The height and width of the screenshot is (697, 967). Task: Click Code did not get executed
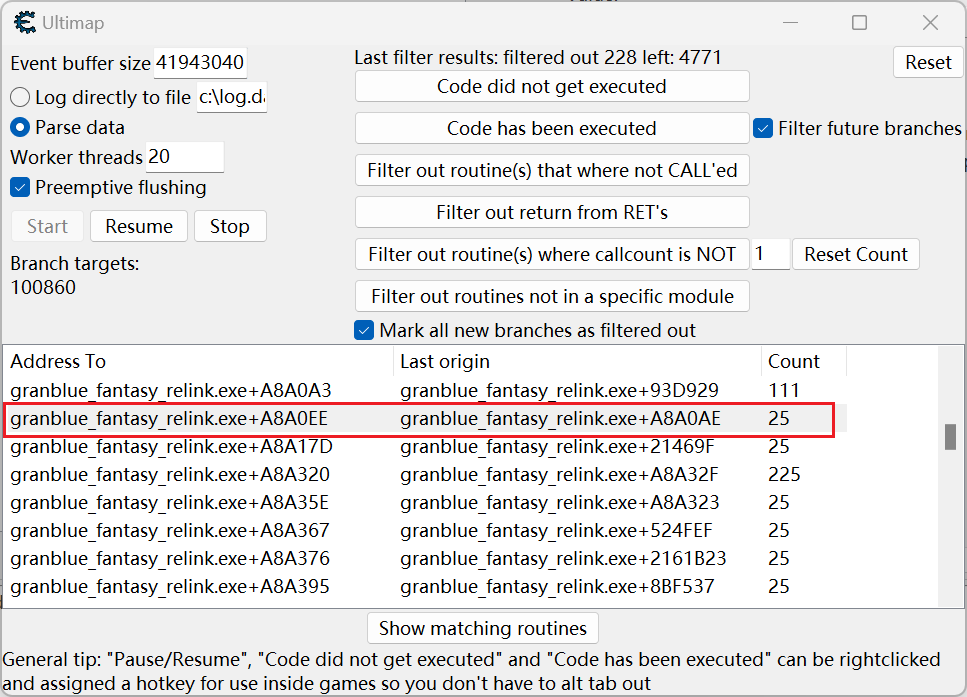pyautogui.click(x=552, y=86)
